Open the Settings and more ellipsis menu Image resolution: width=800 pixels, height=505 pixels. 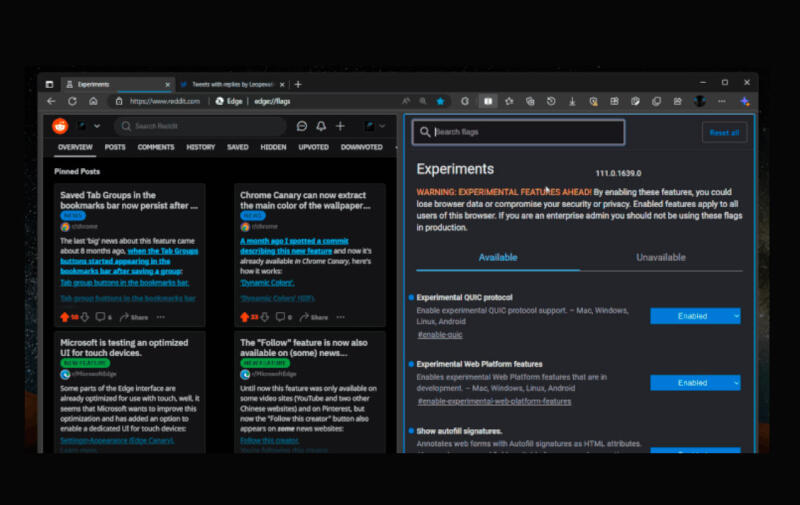(x=721, y=101)
